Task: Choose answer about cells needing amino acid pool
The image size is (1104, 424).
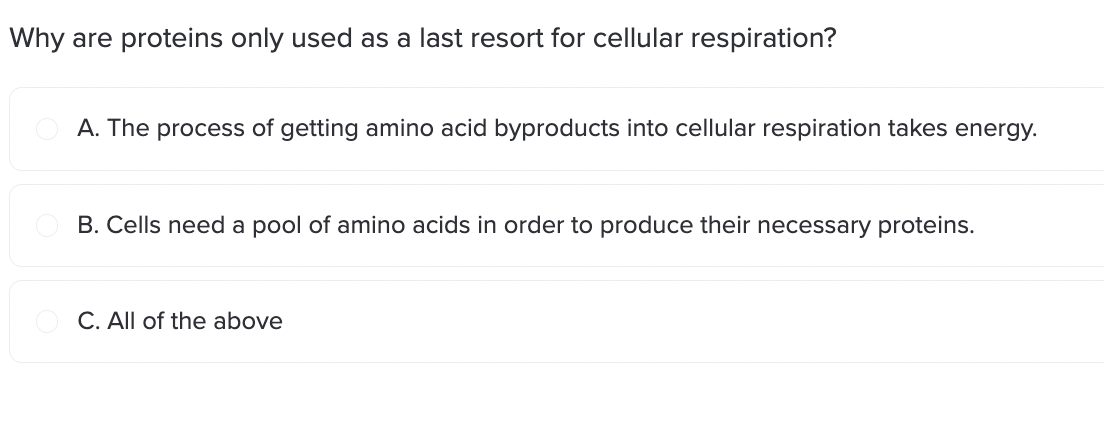Action: (557, 225)
